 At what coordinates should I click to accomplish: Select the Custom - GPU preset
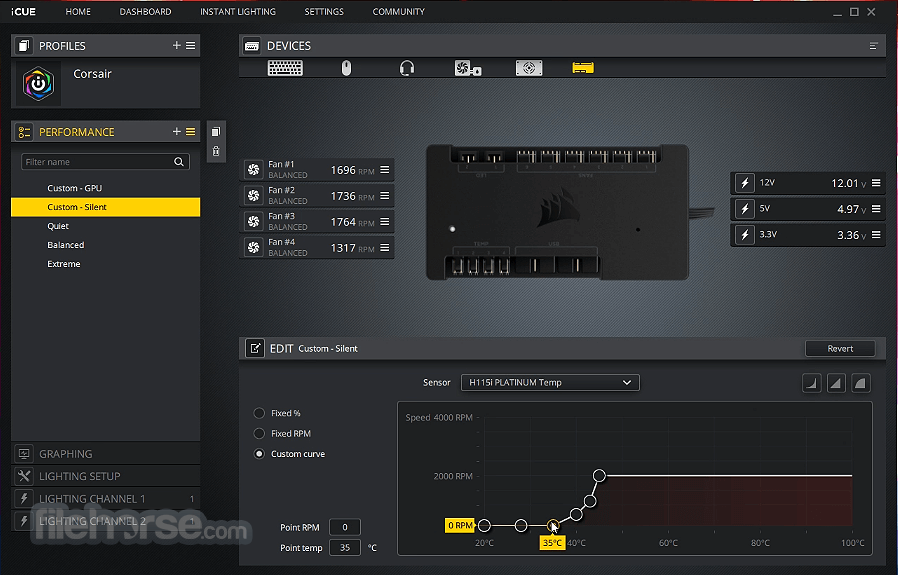click(x=106, y=188)
